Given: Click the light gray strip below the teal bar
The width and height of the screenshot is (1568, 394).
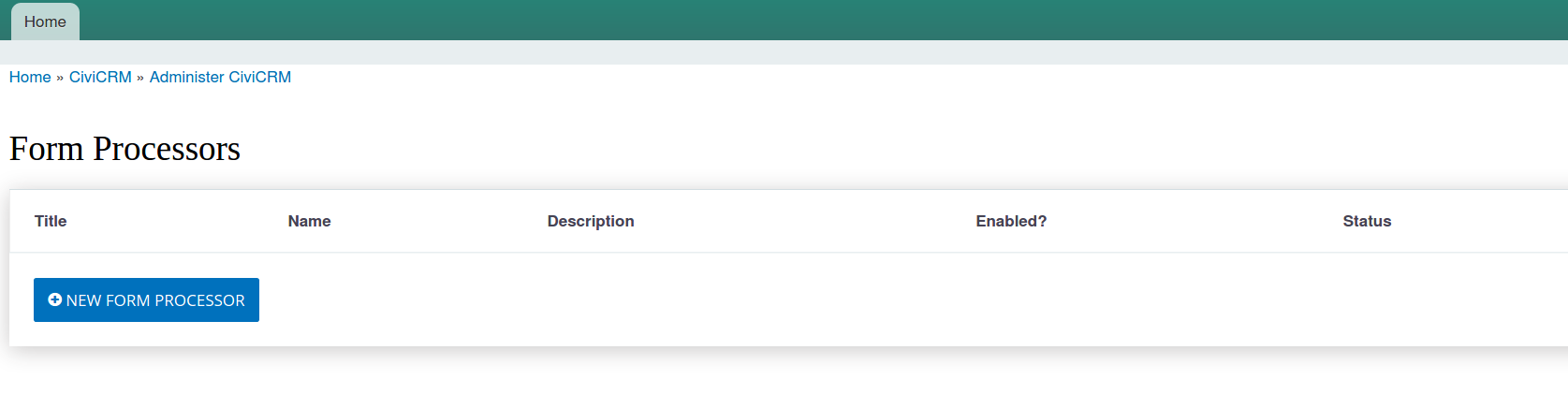Looking at the screenshot, I should tap(784, 52).
